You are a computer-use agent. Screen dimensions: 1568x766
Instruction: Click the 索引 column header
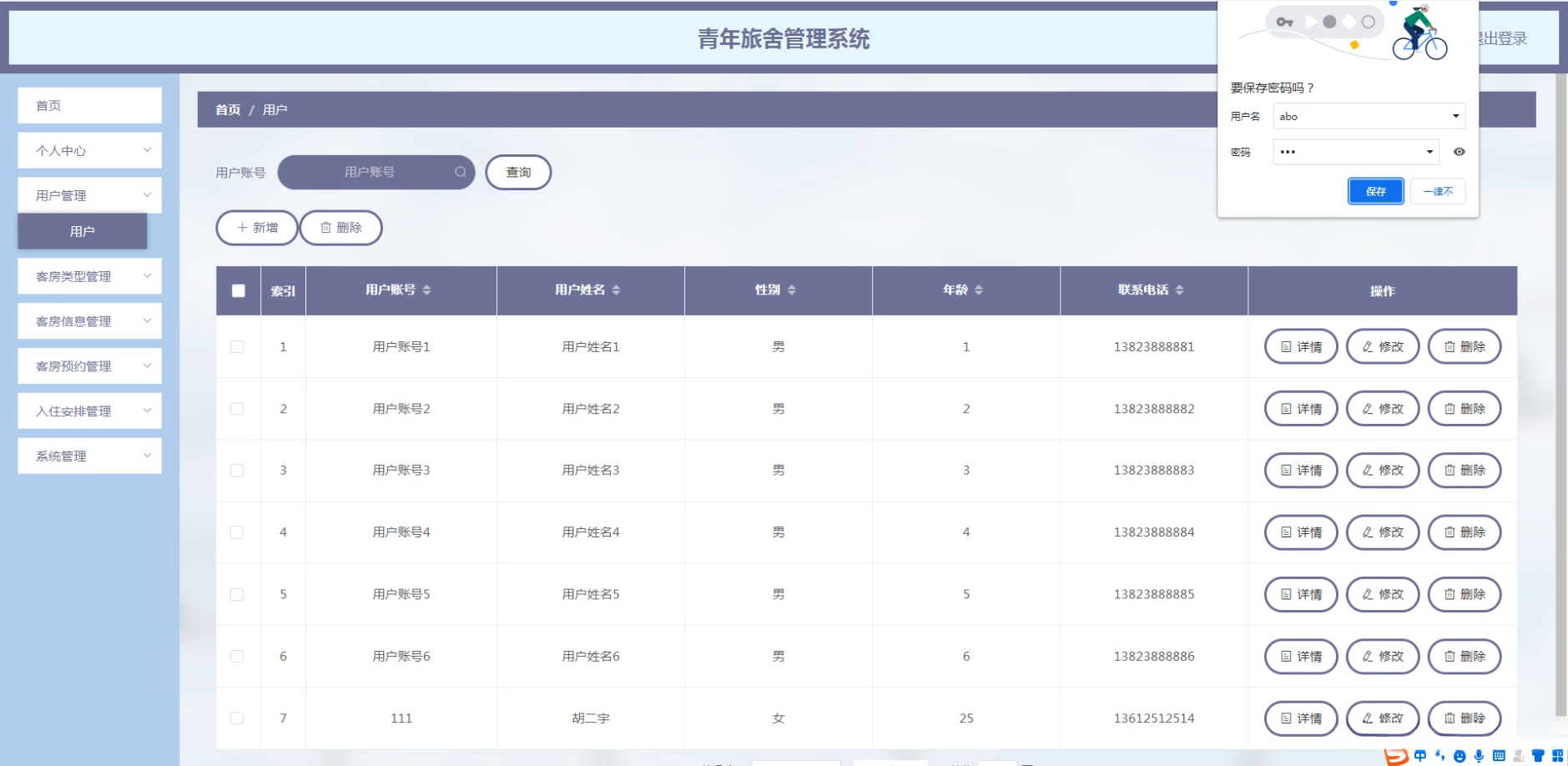(283, 291)
